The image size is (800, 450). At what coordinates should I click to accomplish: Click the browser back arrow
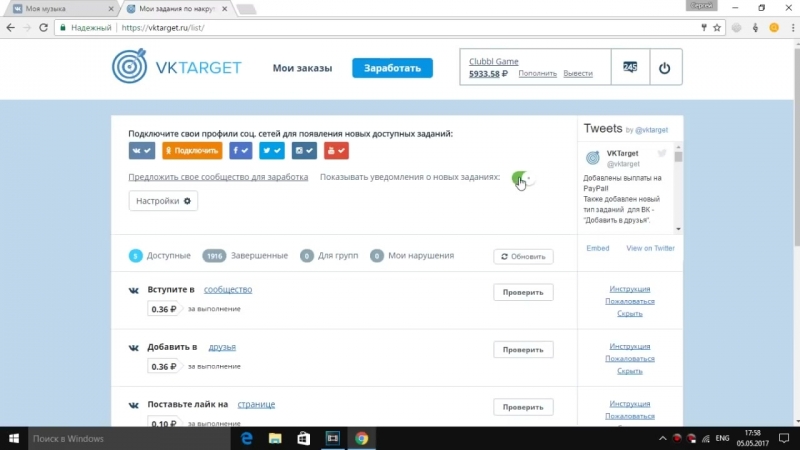pos(11,28)
